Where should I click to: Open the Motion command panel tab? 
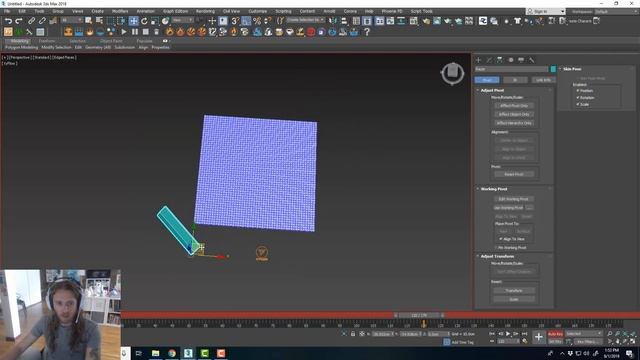click(510, 60)
